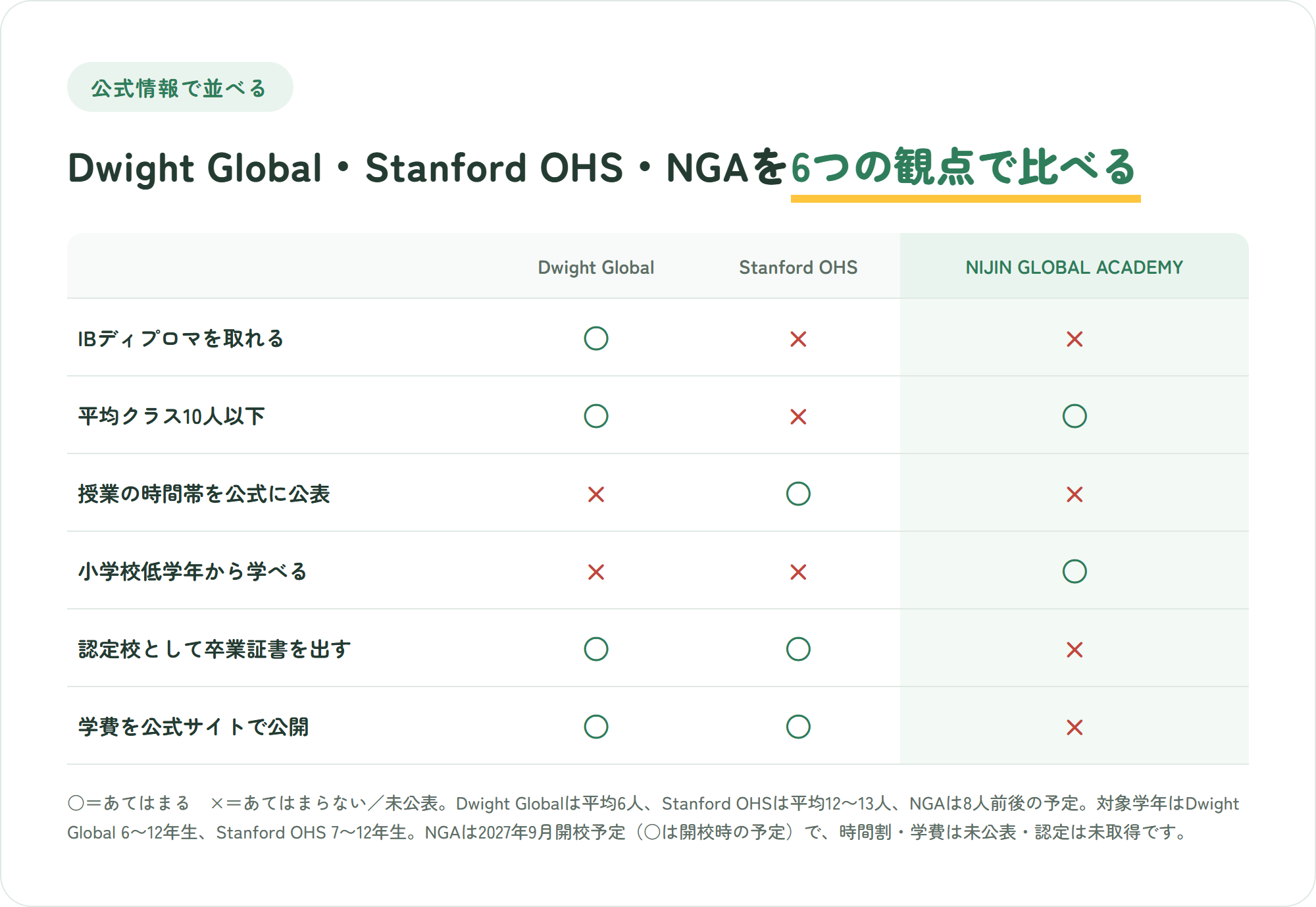This screenshot has height=907, width=1316.
Task: Click cross mark for Stanford OHS IBディプロマ row
Action: click(x=798, y=339)
